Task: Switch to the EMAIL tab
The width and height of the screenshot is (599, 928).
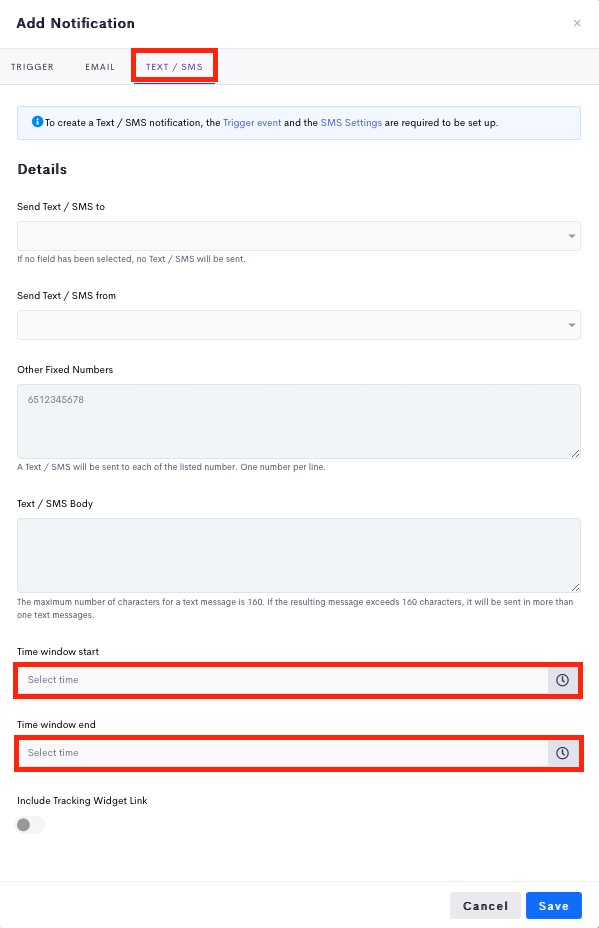Action: point(100,67)
